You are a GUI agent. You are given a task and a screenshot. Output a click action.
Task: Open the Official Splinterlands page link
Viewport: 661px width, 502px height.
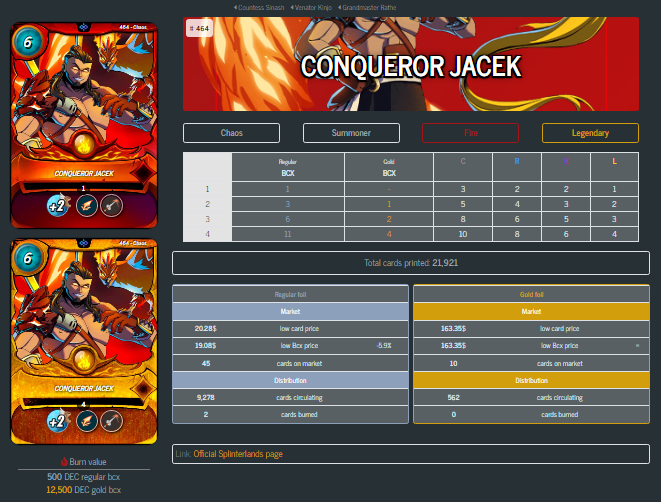click(x=238, y=454)
